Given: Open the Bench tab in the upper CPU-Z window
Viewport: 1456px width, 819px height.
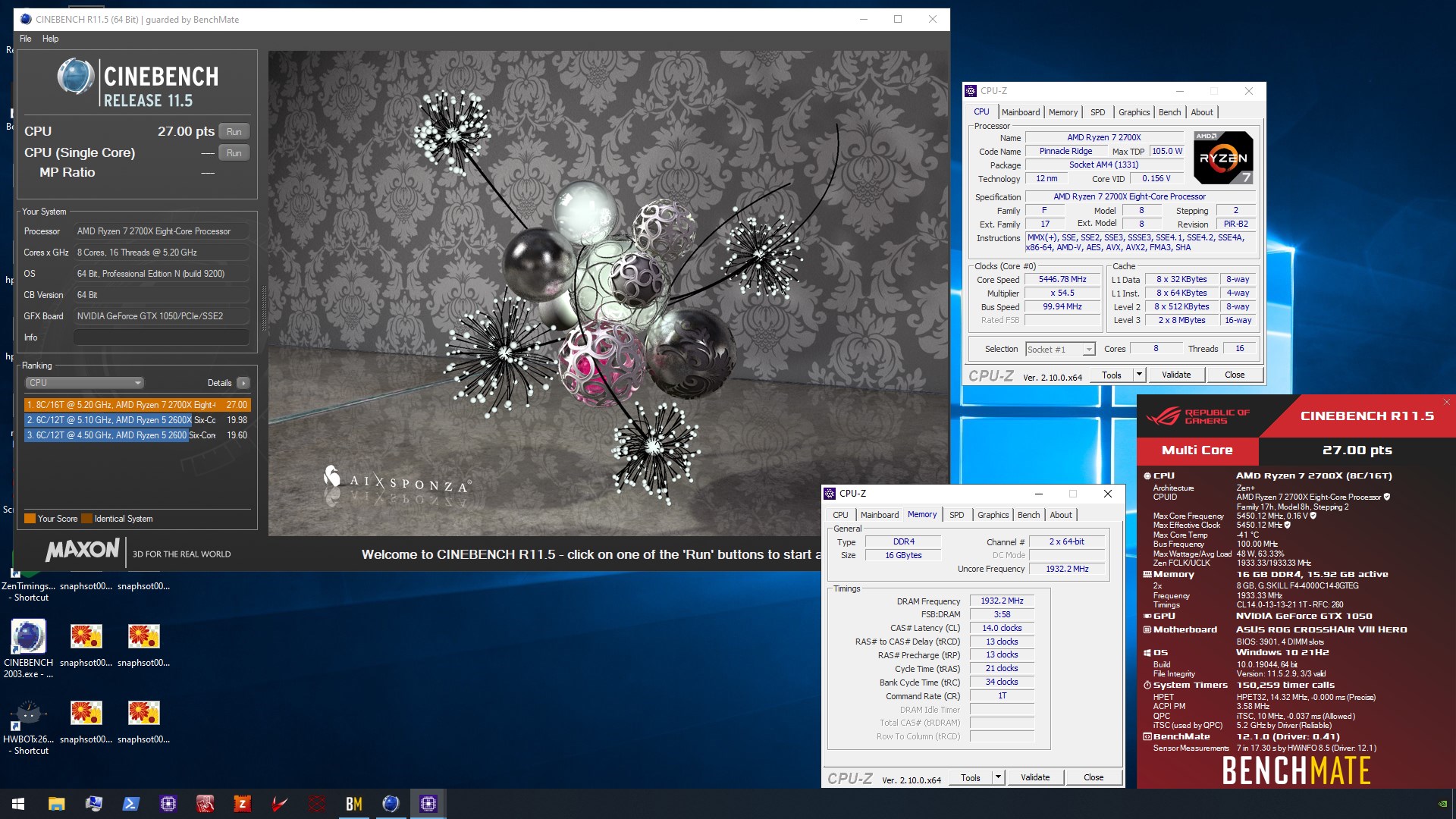Looking at the screenshot, I should click(x=1169, y=112).
